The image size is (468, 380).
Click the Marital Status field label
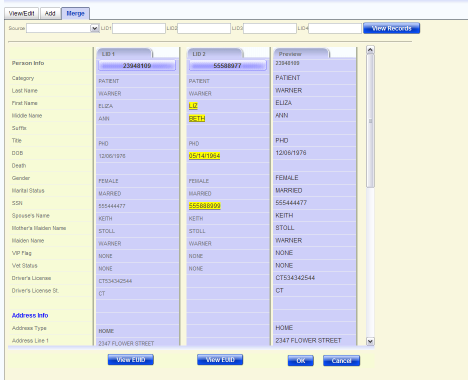tap(28, 191)
